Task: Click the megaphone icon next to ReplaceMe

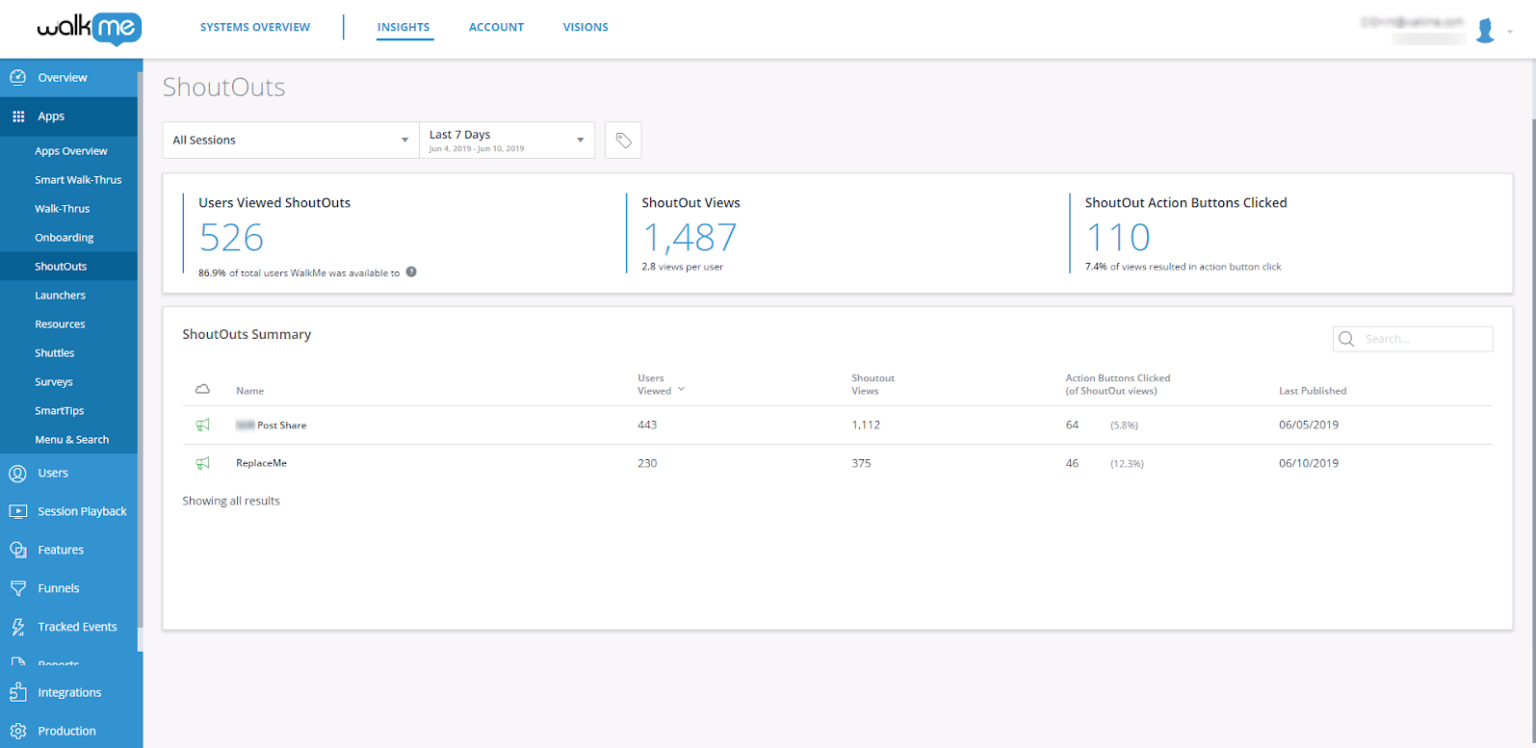Action: pos(203,463)
